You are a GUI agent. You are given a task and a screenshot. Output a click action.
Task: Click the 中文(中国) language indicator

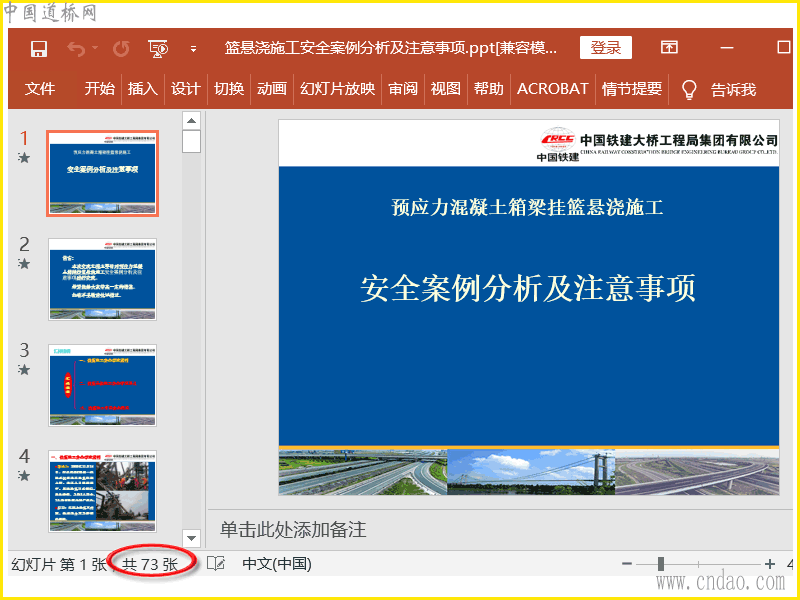coord(277,564)
